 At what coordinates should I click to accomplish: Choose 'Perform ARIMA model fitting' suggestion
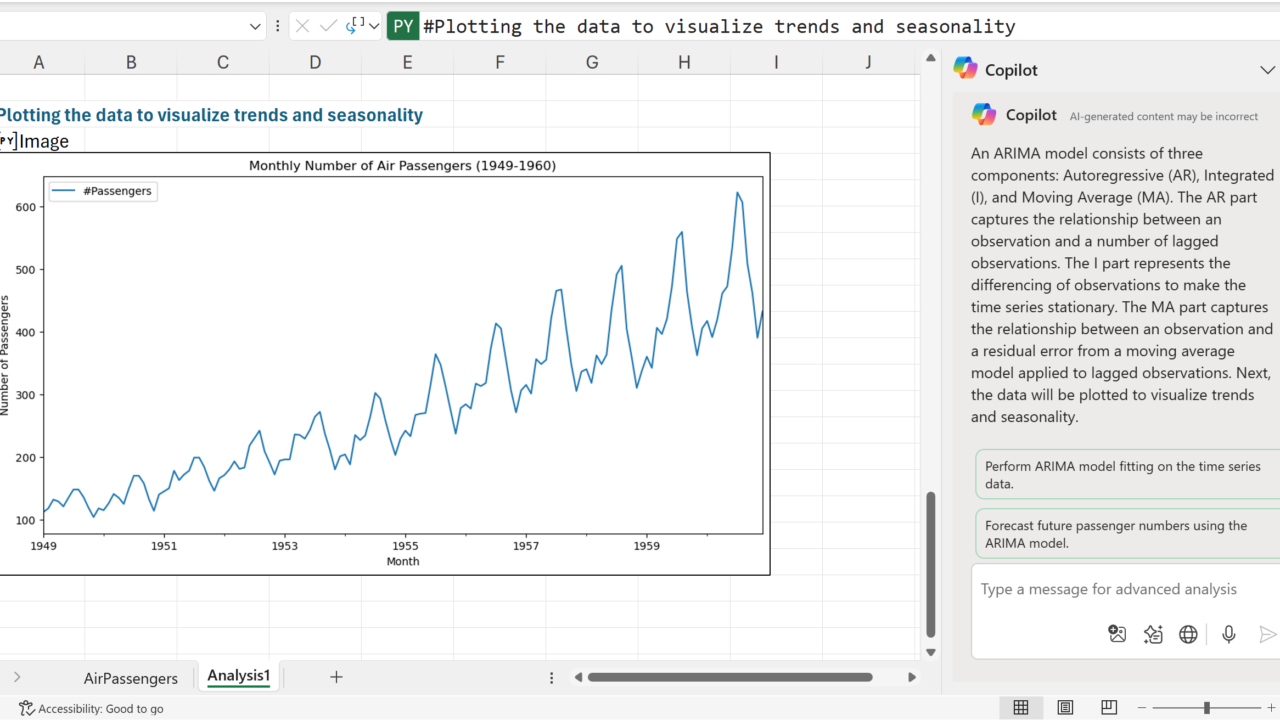point(1125,475)
